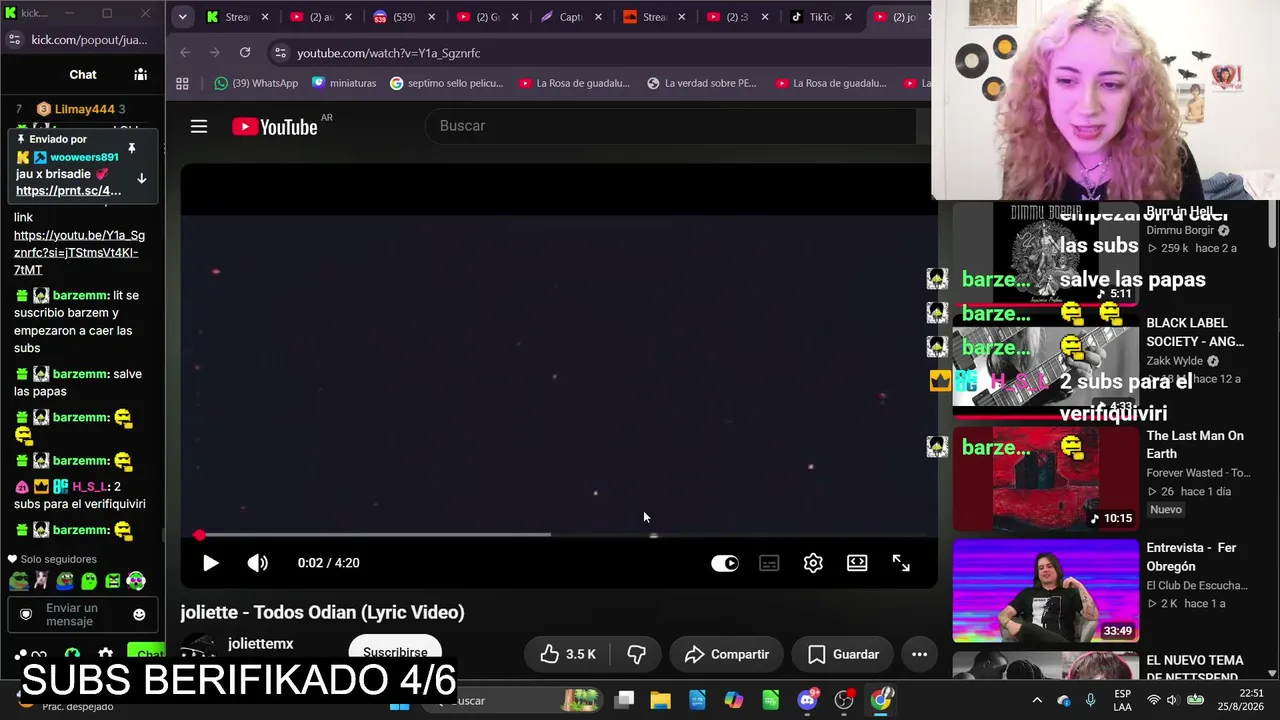Open the taskbar microphone indicator

(x=1090, y=700)
